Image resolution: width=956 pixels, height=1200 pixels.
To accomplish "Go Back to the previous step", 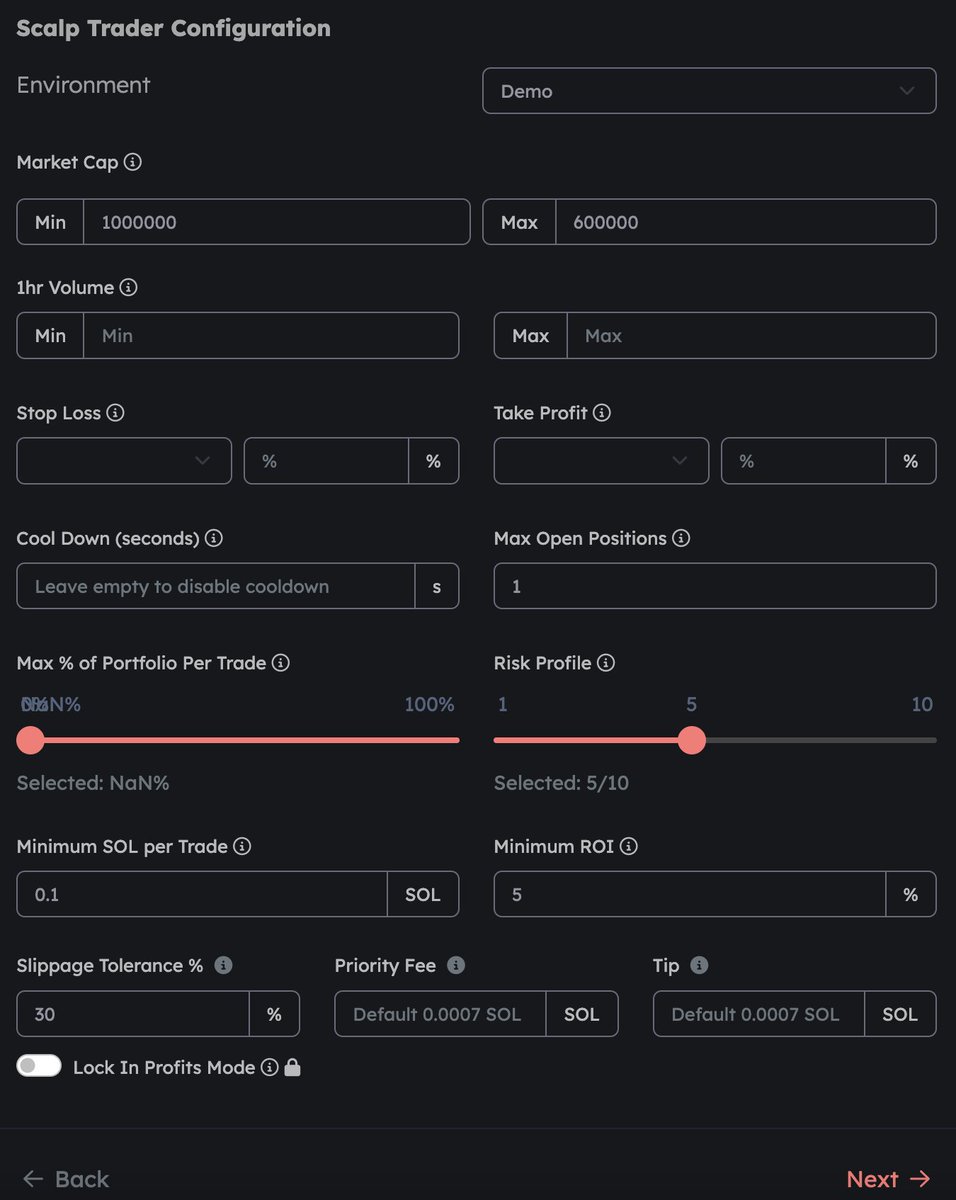I will 65,1179.
